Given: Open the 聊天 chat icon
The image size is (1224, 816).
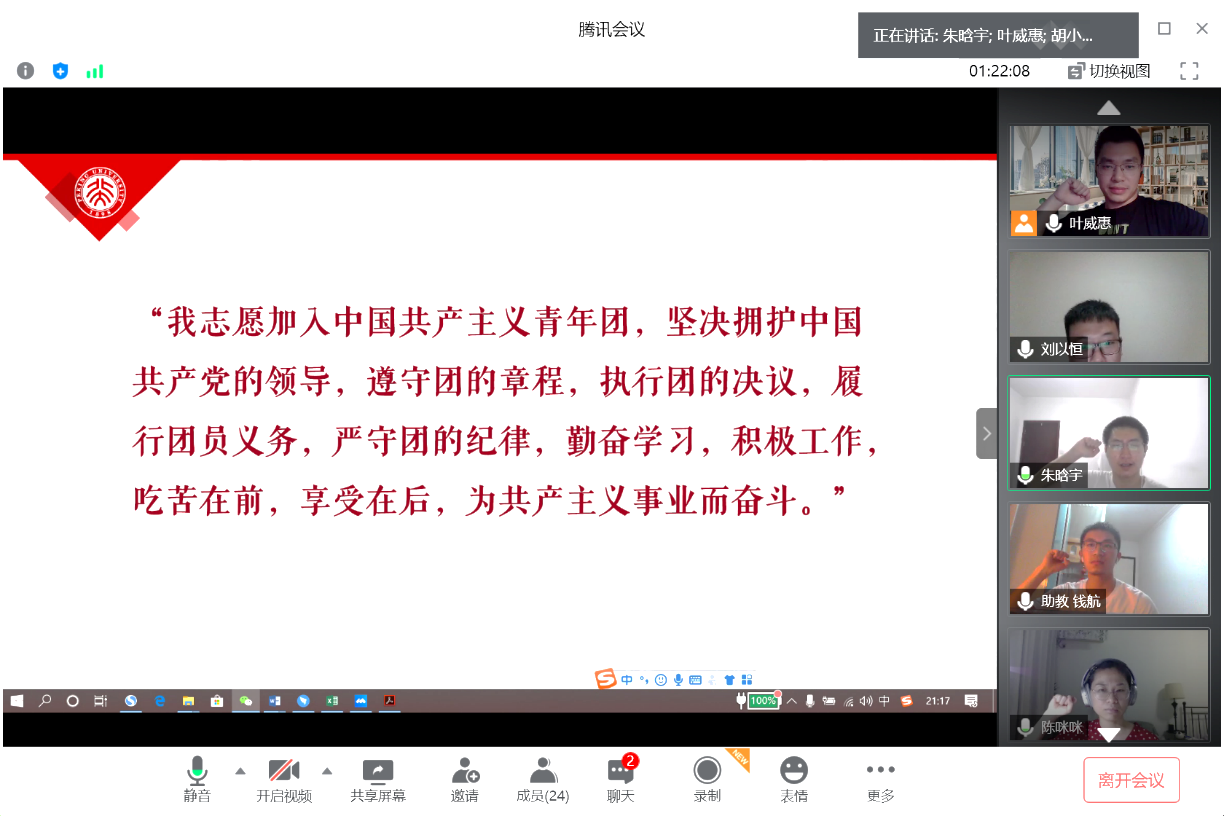Looking at the screenshot, I should tap(621, 780).
